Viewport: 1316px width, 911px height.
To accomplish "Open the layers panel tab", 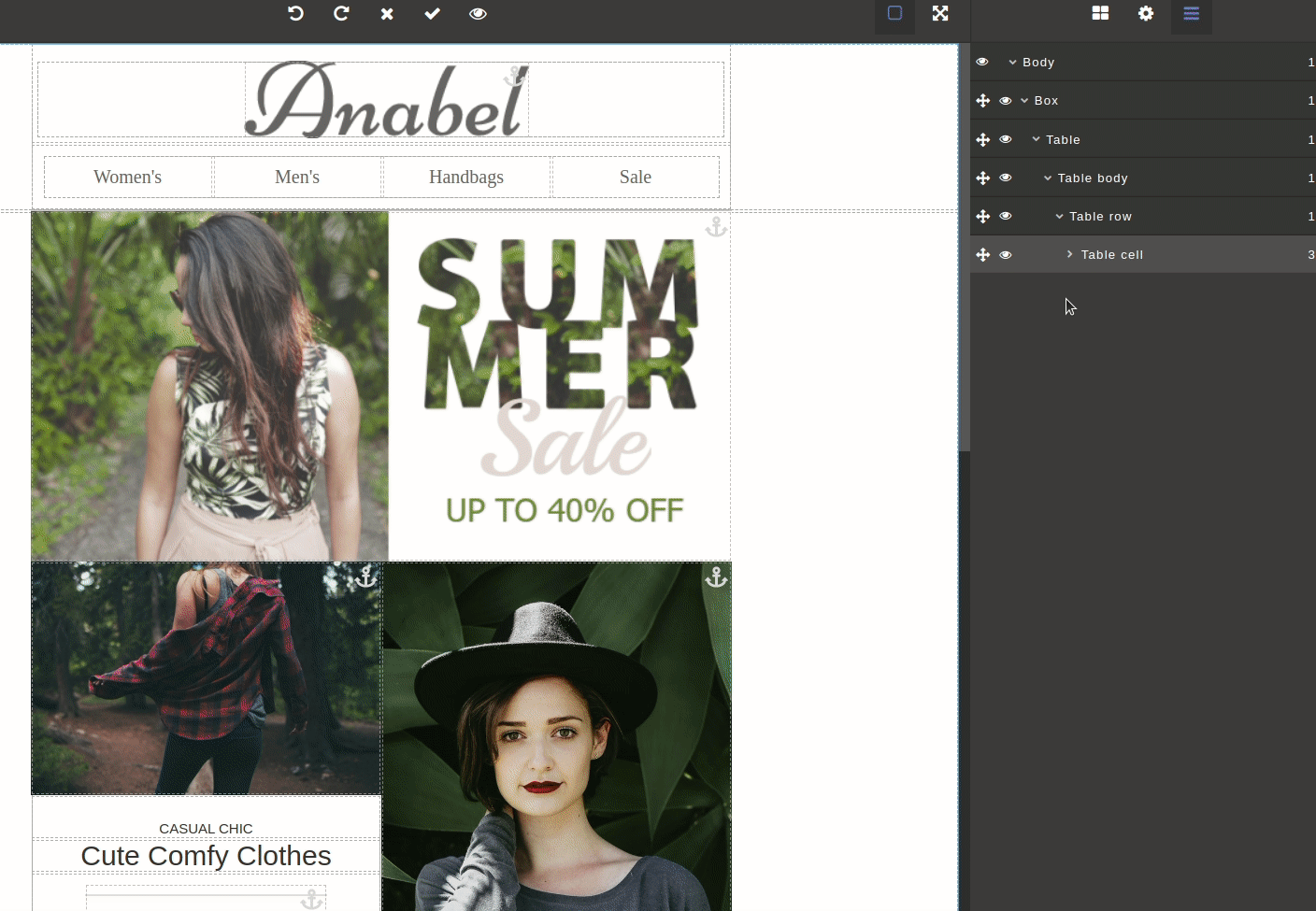I will [1191, 13].
